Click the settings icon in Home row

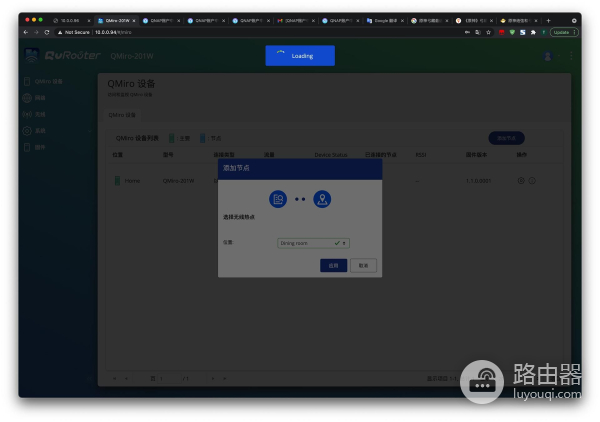click(x=521, y=181)
